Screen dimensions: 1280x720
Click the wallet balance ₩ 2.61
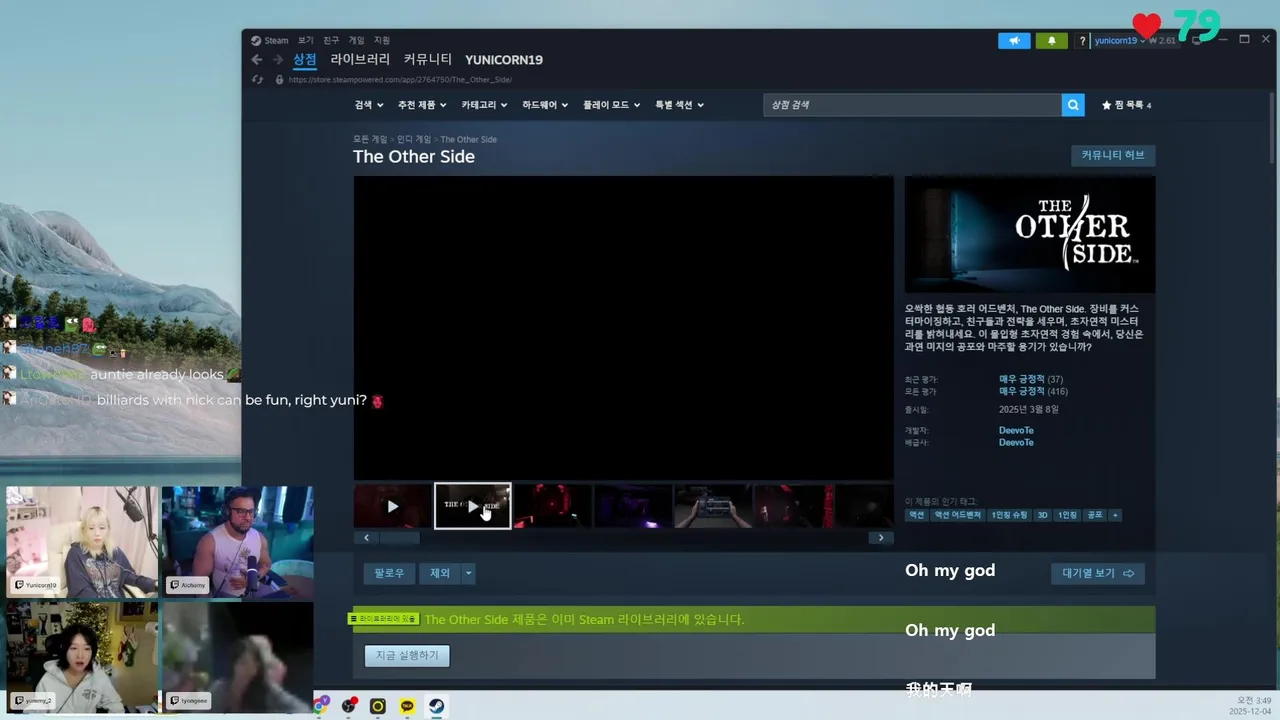pyautogui.click(x=1162, y=41)
